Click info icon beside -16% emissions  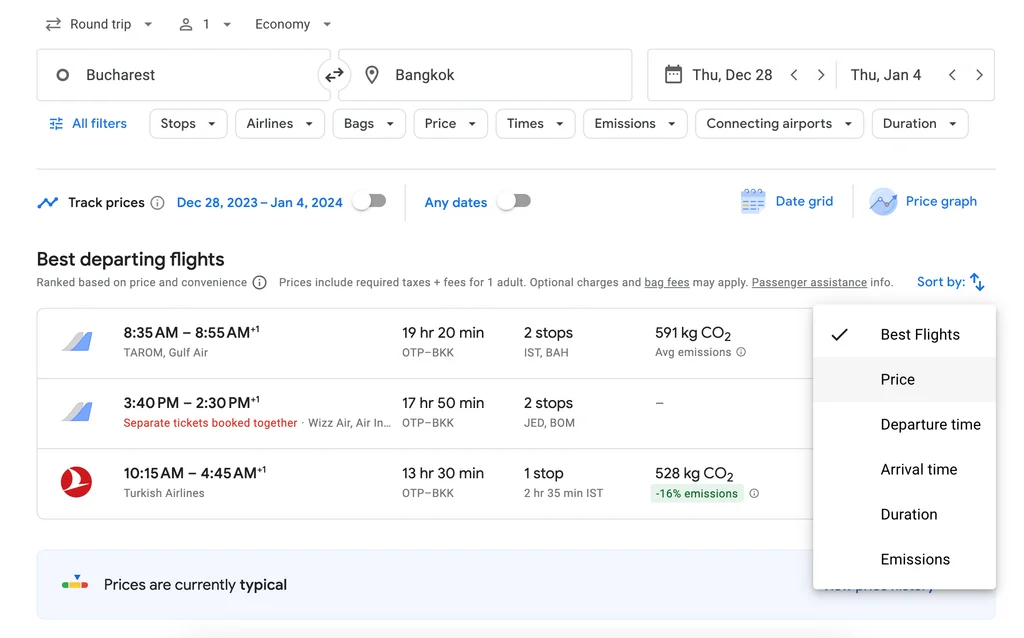pos(754,494)
